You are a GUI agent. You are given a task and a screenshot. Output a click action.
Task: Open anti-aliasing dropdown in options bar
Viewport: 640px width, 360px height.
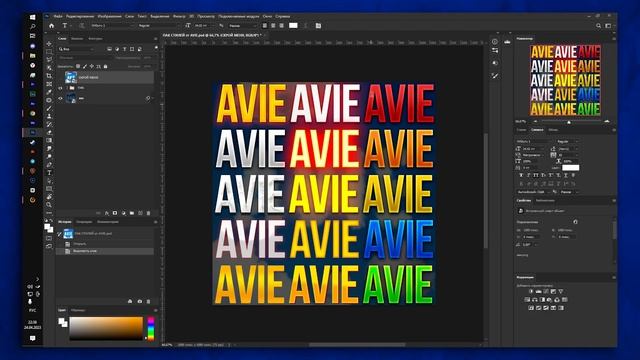coord(242,26)
